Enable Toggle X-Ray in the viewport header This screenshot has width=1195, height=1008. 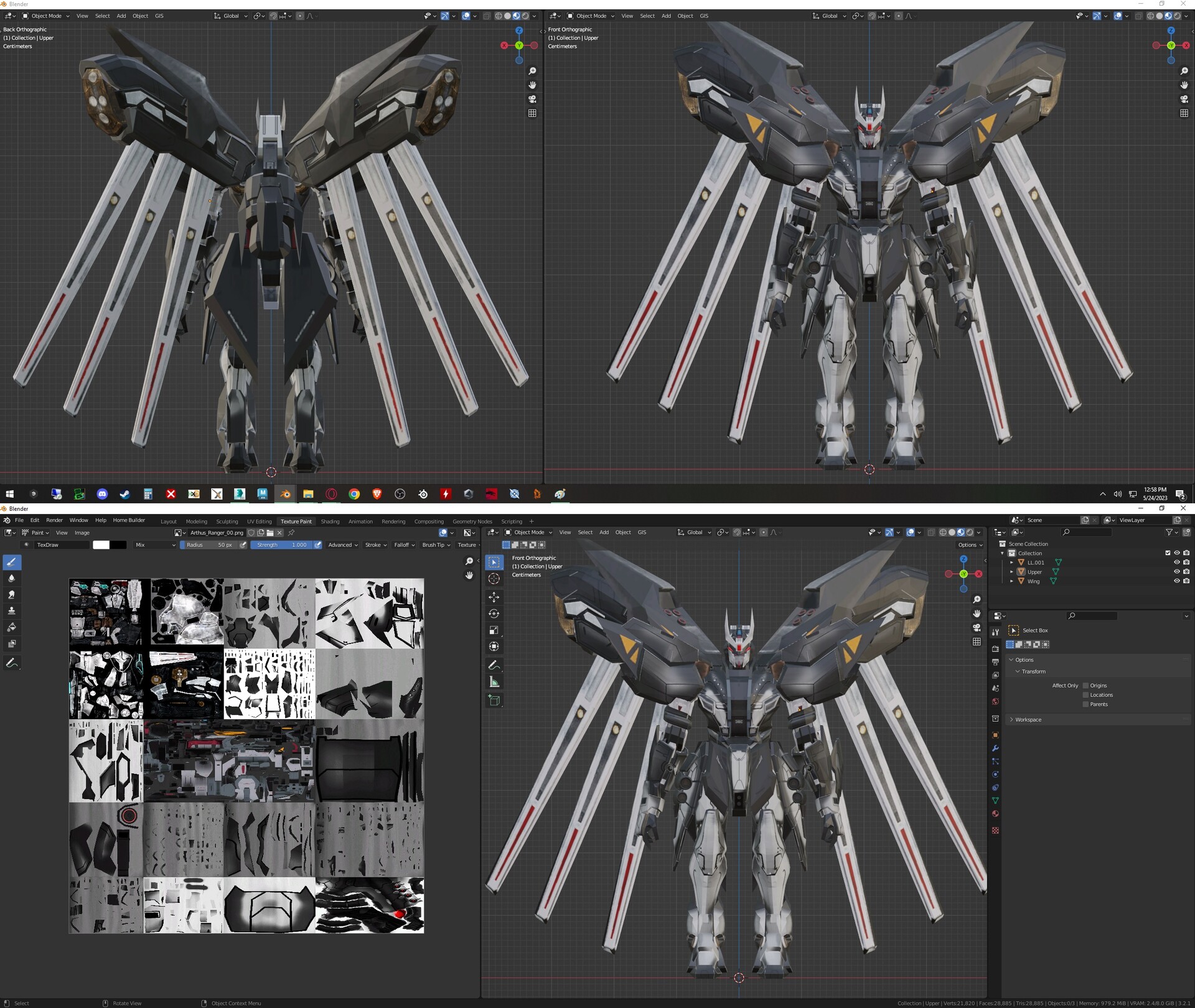click(932, 532)
